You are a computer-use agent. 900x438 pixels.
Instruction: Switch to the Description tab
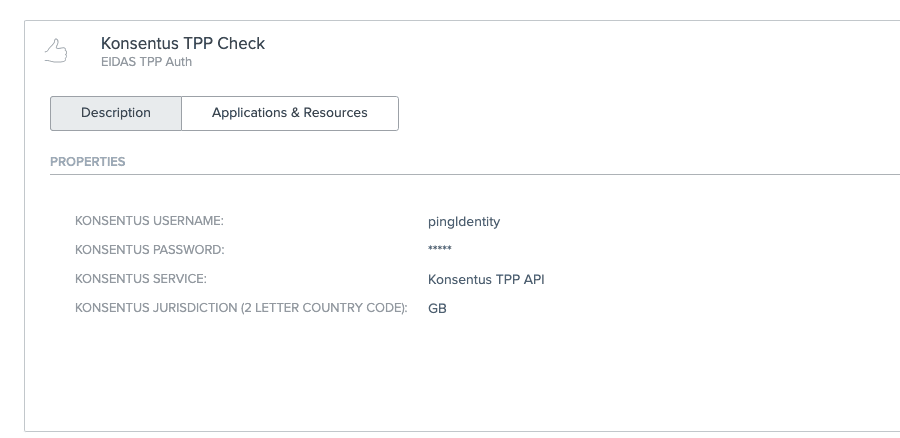click(116, 113)
